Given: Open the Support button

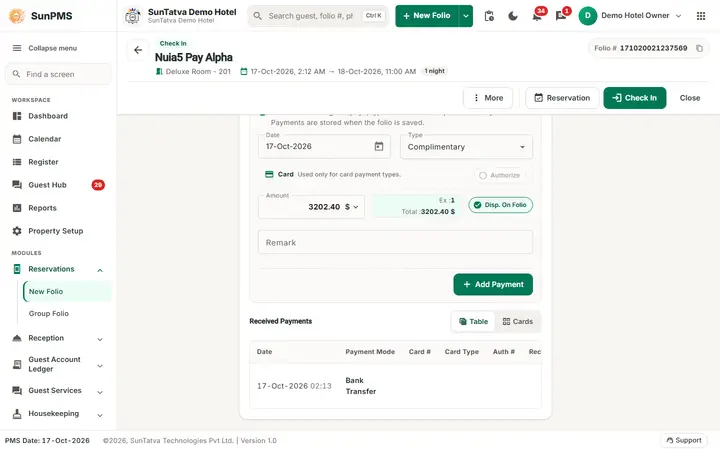Looking at the screenshot, I should pyautogui.click(x=684, y=440).
